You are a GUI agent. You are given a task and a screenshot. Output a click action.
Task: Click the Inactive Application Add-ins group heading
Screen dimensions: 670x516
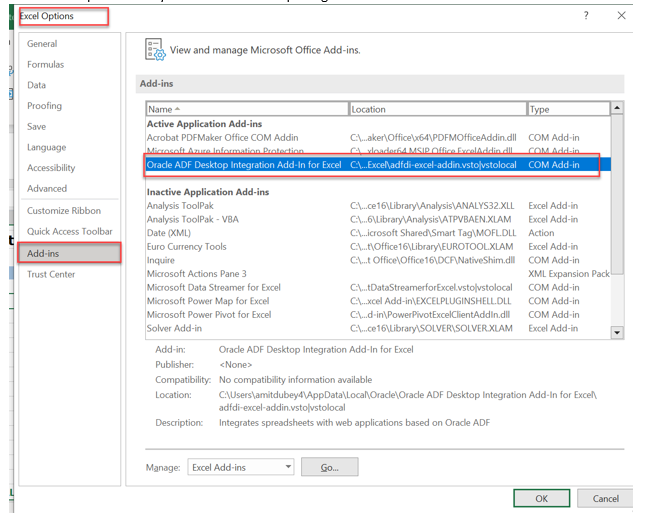coord(208,192)
